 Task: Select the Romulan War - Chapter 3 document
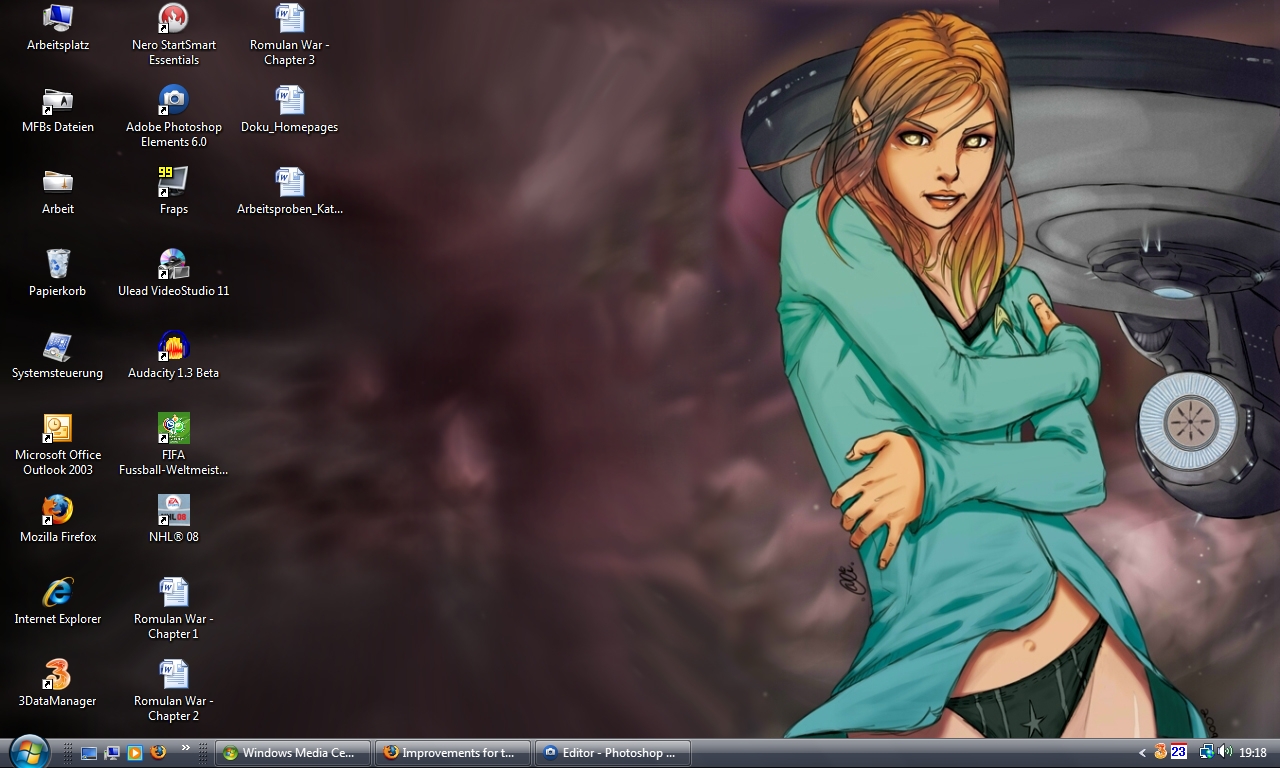tap(290, 19)
